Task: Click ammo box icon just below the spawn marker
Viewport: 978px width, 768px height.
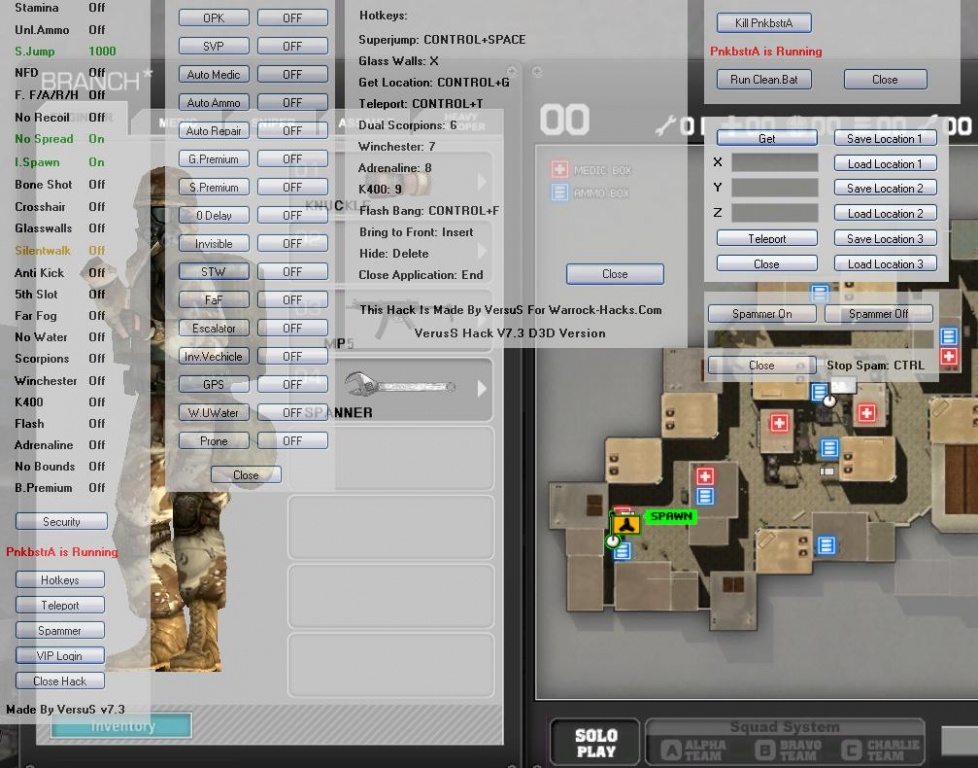Action: (x=622, y=550)
